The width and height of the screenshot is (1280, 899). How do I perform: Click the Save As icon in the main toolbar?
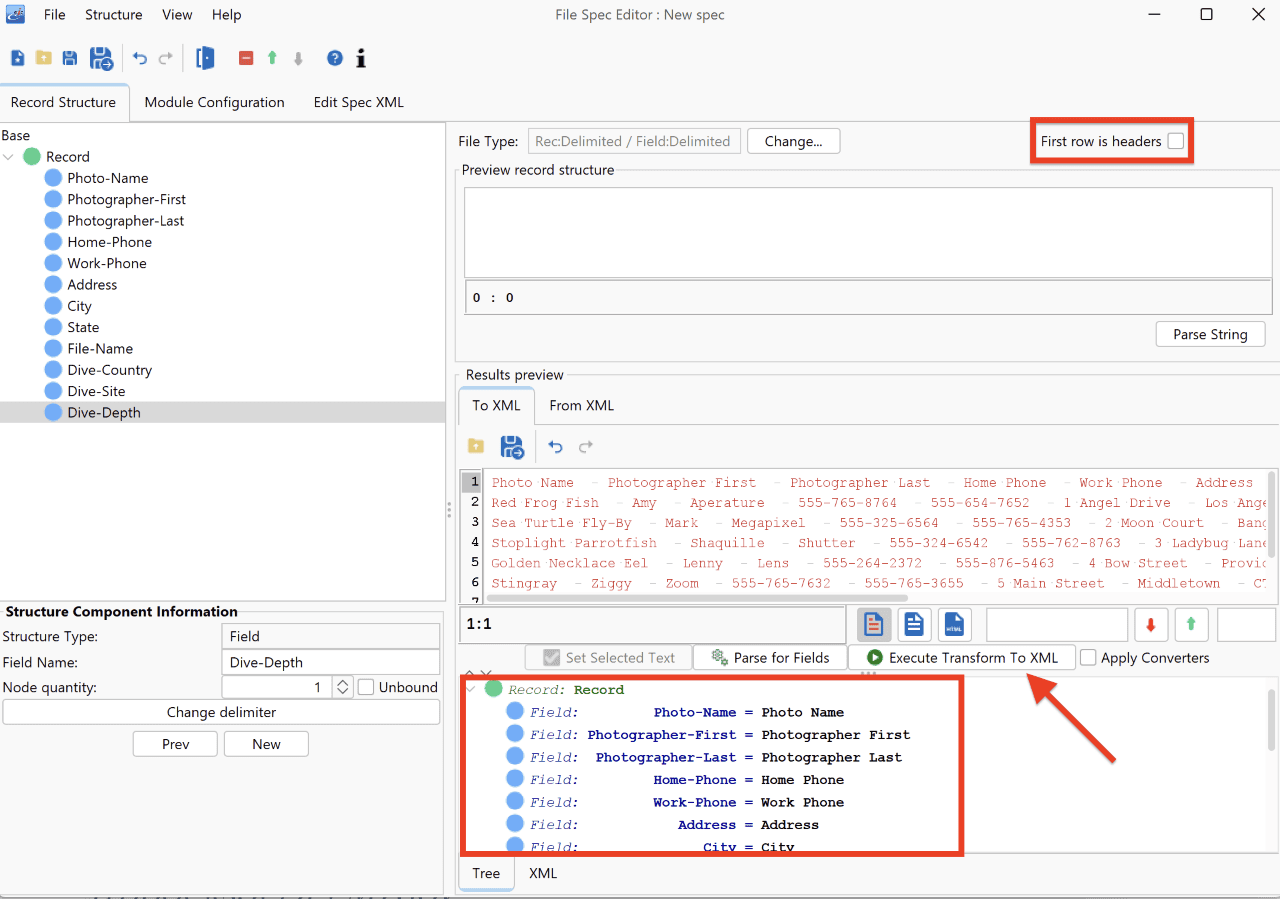click(101, 58)
